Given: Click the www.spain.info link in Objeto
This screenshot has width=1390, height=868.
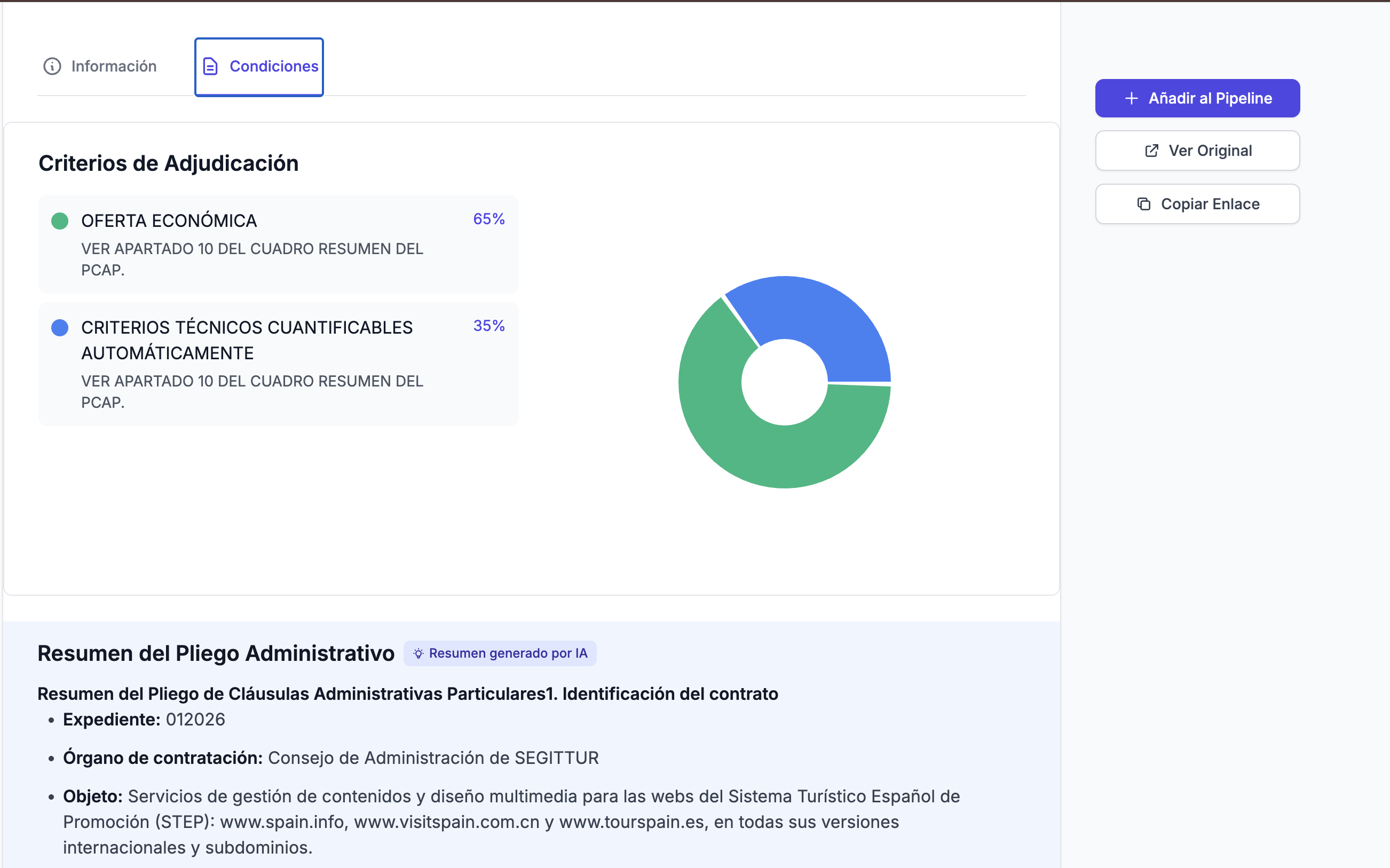Looking at the screenshot, I should point(283,822).
